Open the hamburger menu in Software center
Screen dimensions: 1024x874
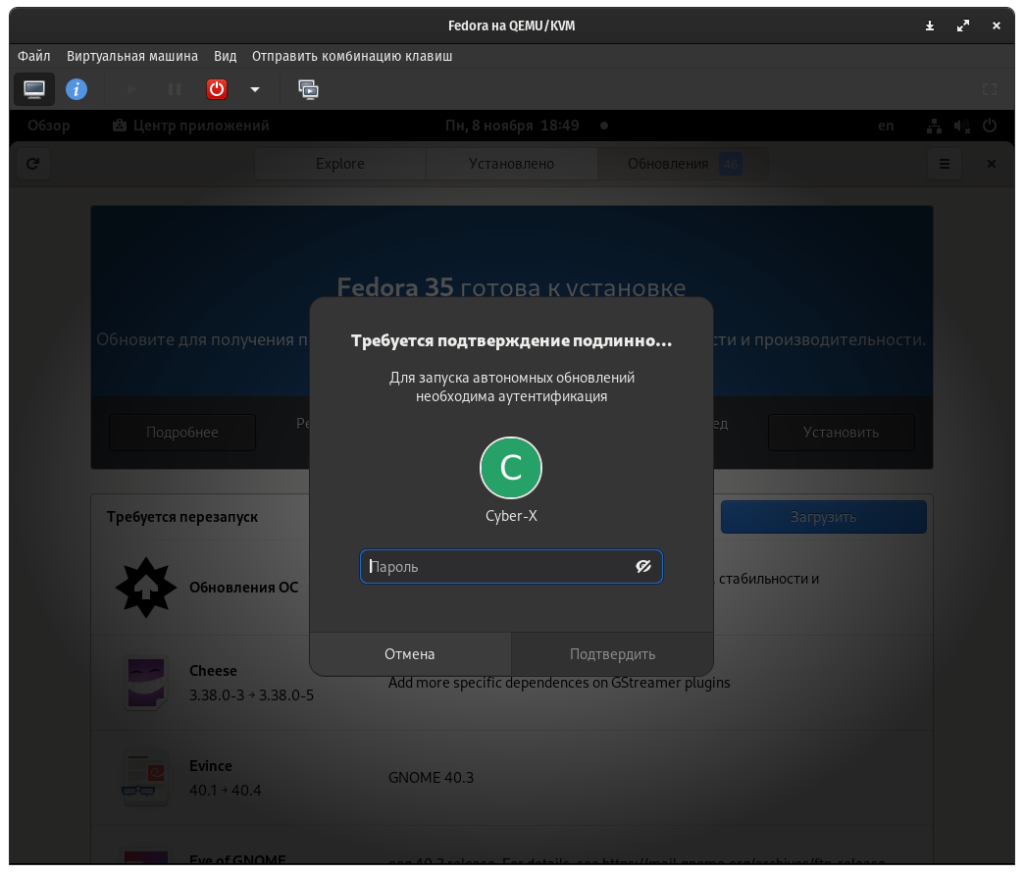[x=944, y=164]
